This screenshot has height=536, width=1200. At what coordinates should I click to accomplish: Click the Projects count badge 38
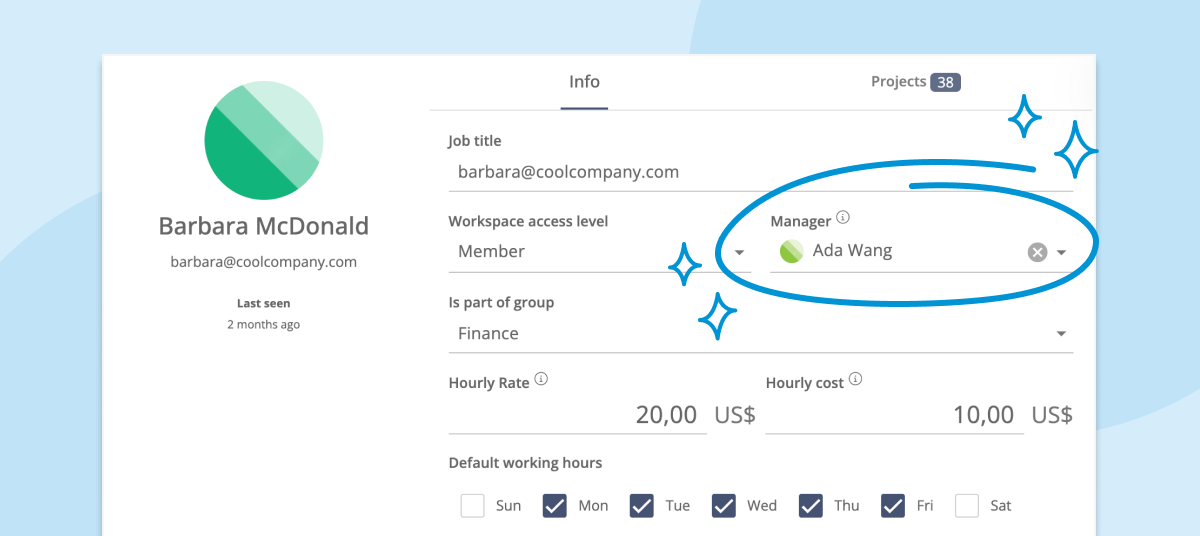click(945, 82)
